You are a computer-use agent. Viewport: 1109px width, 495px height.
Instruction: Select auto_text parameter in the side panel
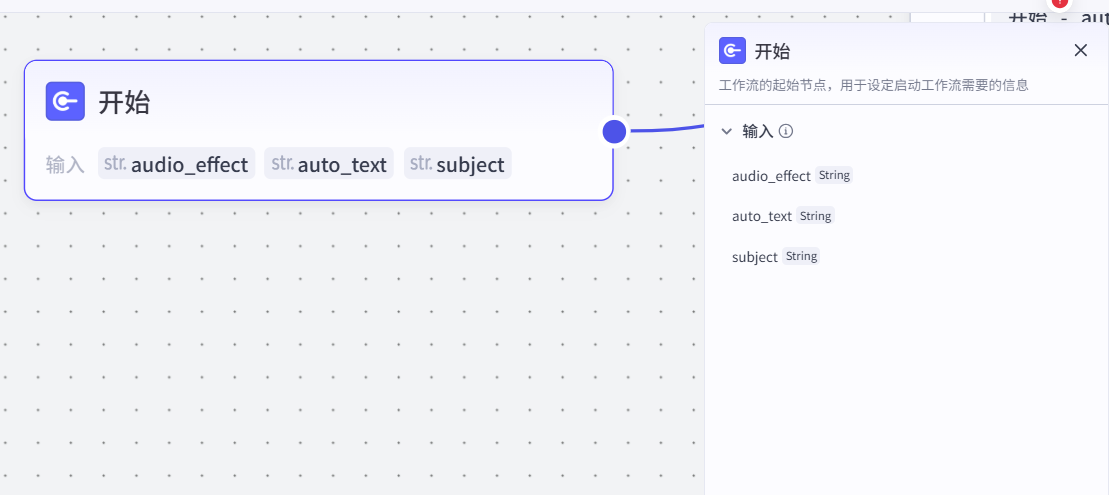[762, 216]
